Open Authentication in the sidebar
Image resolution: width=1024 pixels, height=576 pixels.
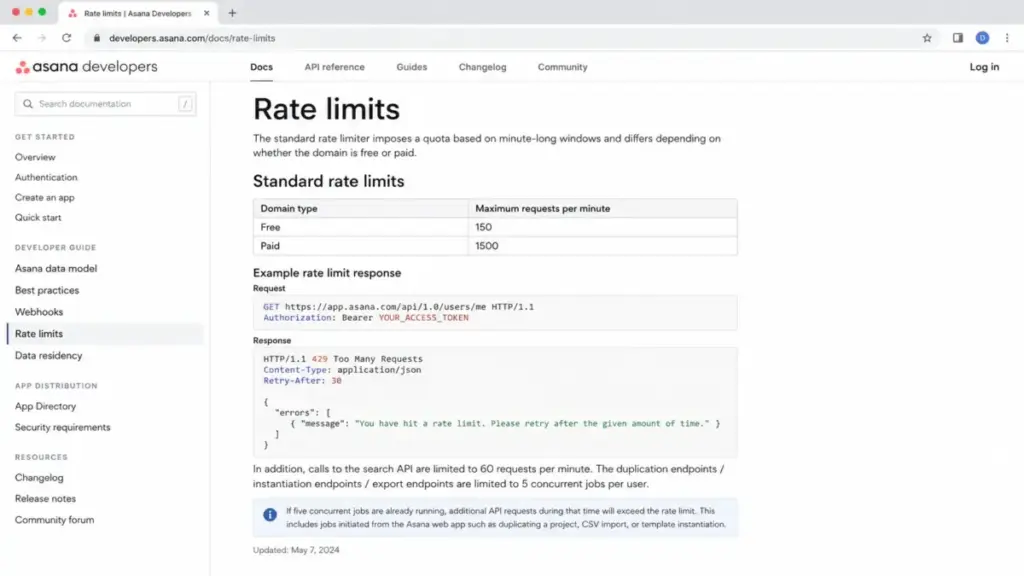pos(46,178)
